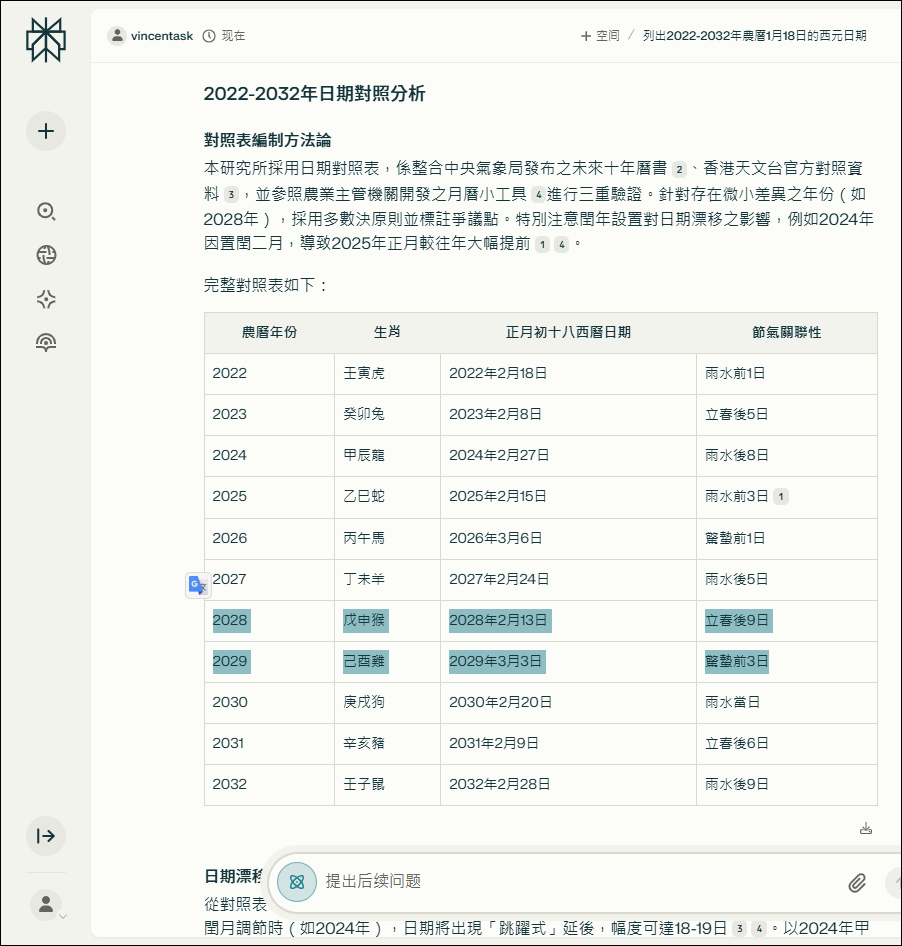Open the Discover globe icon in sidebar
Viewport: 902px width, 946px height.
pos(46,255)
